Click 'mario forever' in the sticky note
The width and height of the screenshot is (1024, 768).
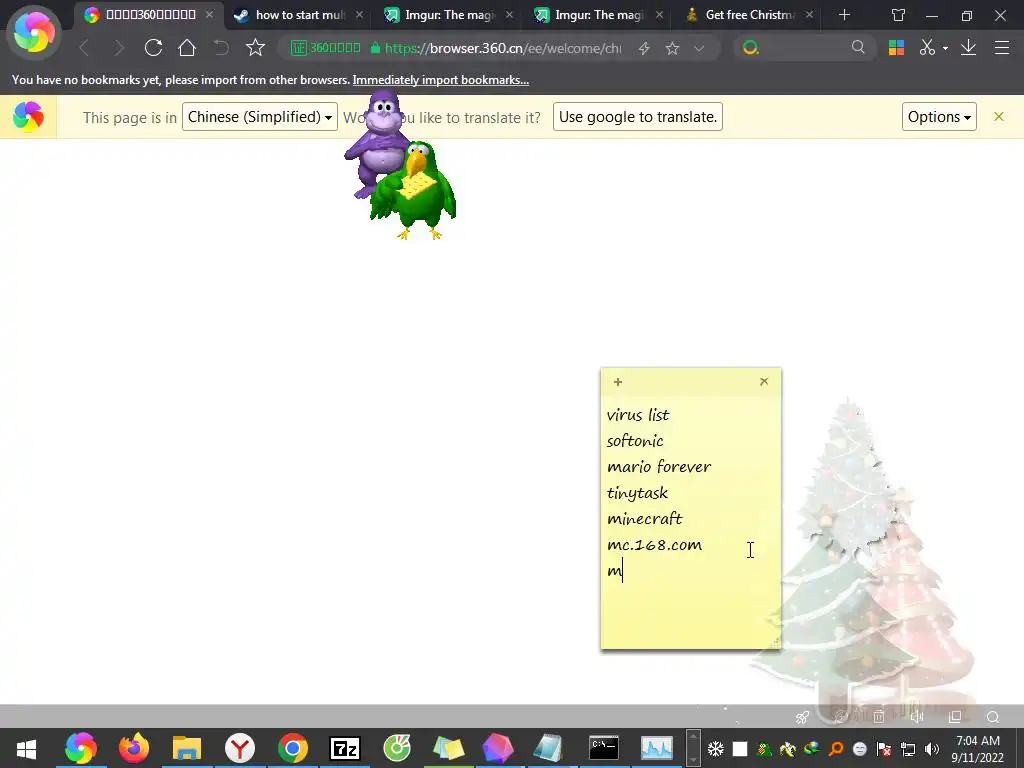tap(659, 466)
